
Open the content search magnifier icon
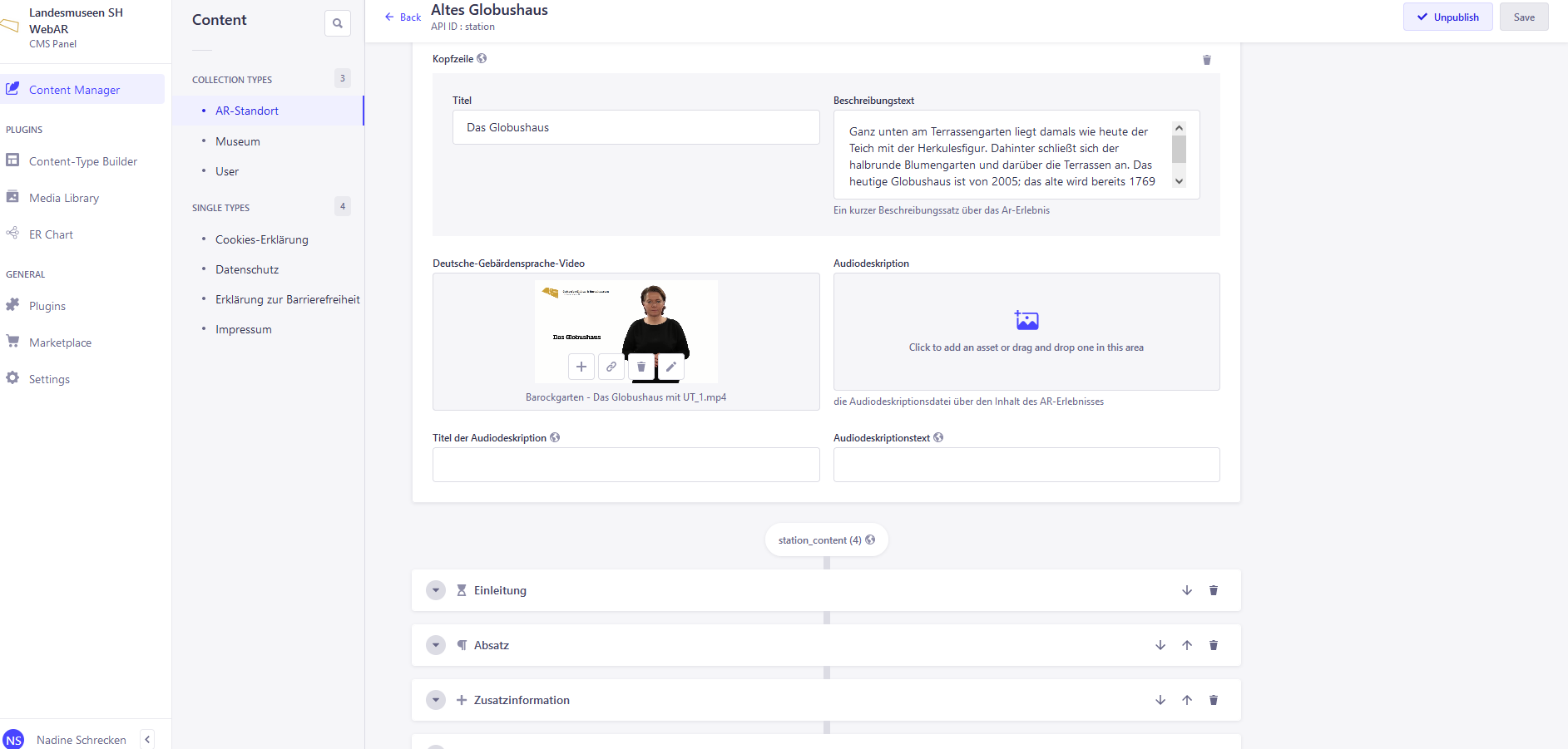click(338, 23)
